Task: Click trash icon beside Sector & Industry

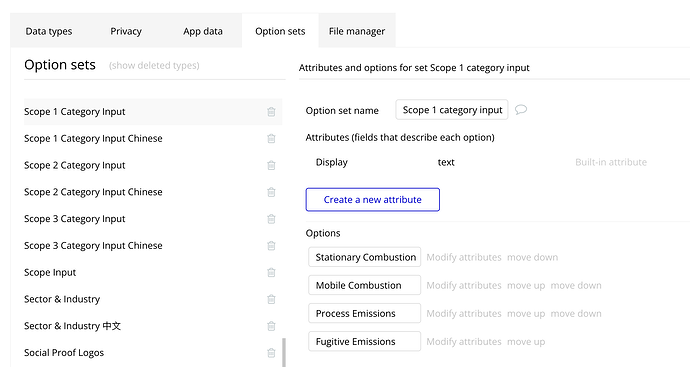Action: pyautogui.click(x=271, y=299)
